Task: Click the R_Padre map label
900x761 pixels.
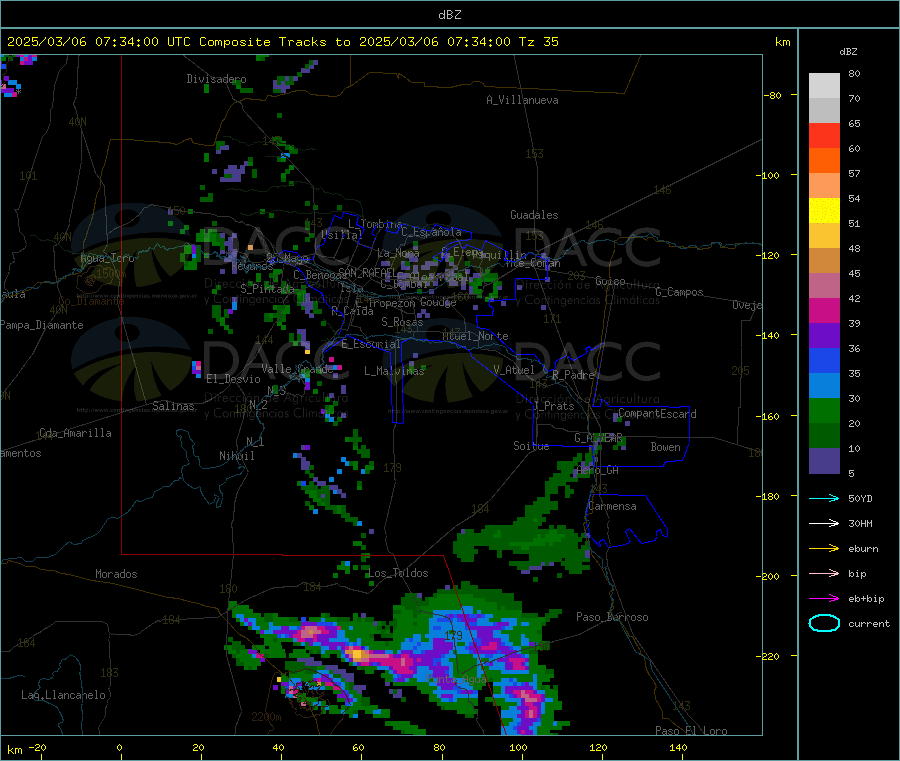Action: 573,375
